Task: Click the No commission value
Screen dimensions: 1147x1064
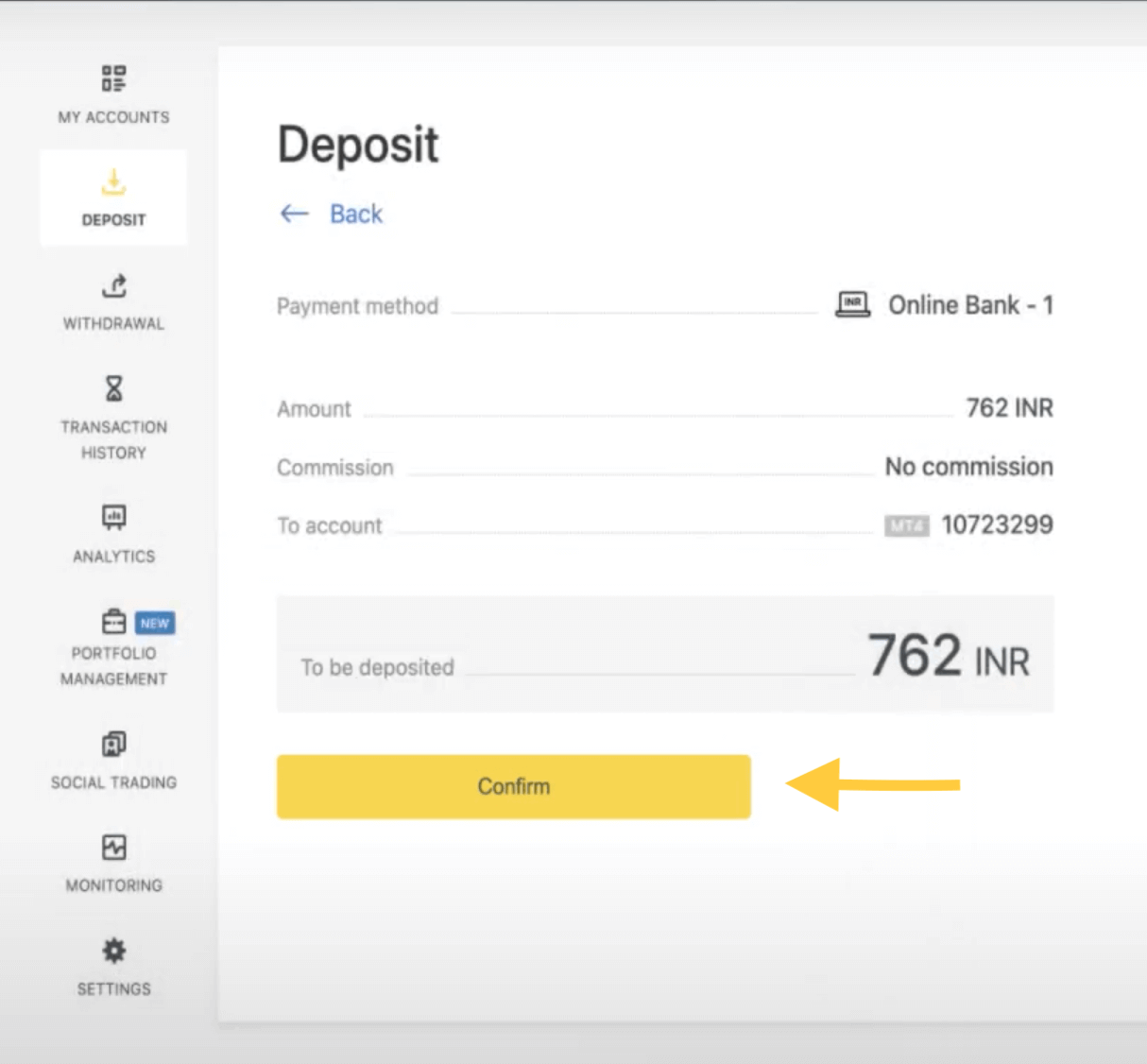Action: pos(968,467)
